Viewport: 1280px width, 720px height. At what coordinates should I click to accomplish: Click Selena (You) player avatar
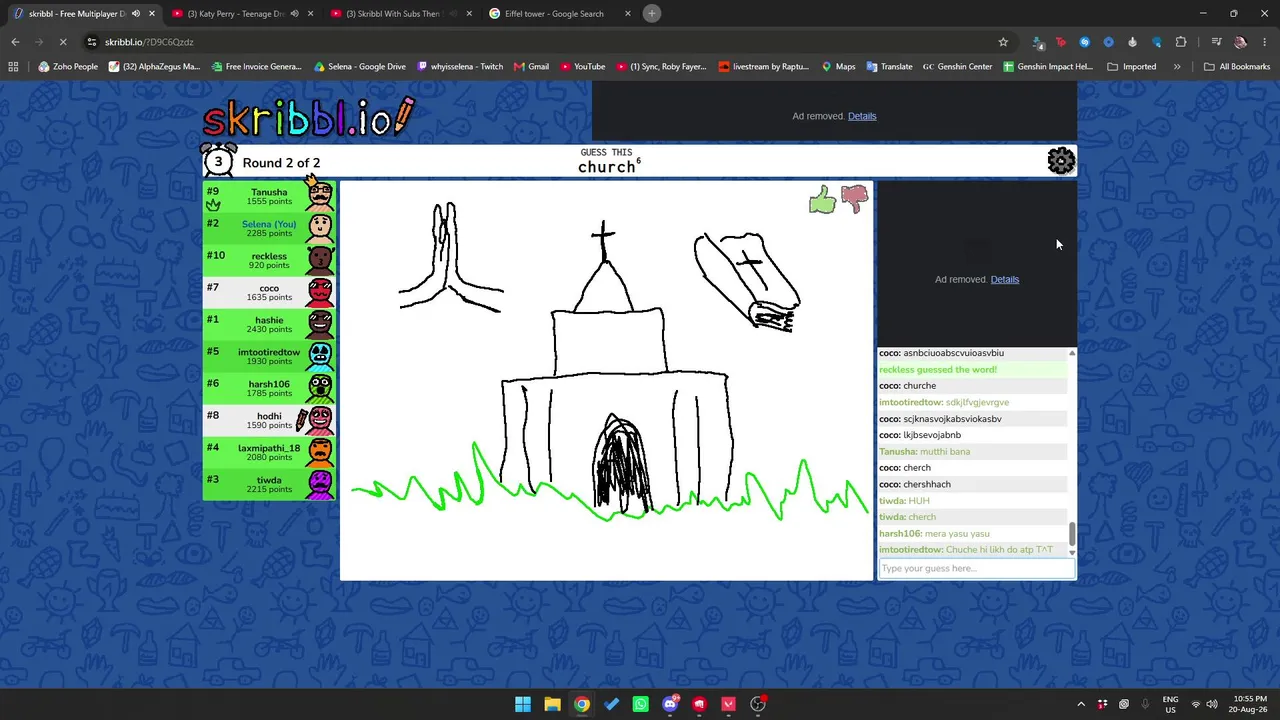click(x=320, y=228)
